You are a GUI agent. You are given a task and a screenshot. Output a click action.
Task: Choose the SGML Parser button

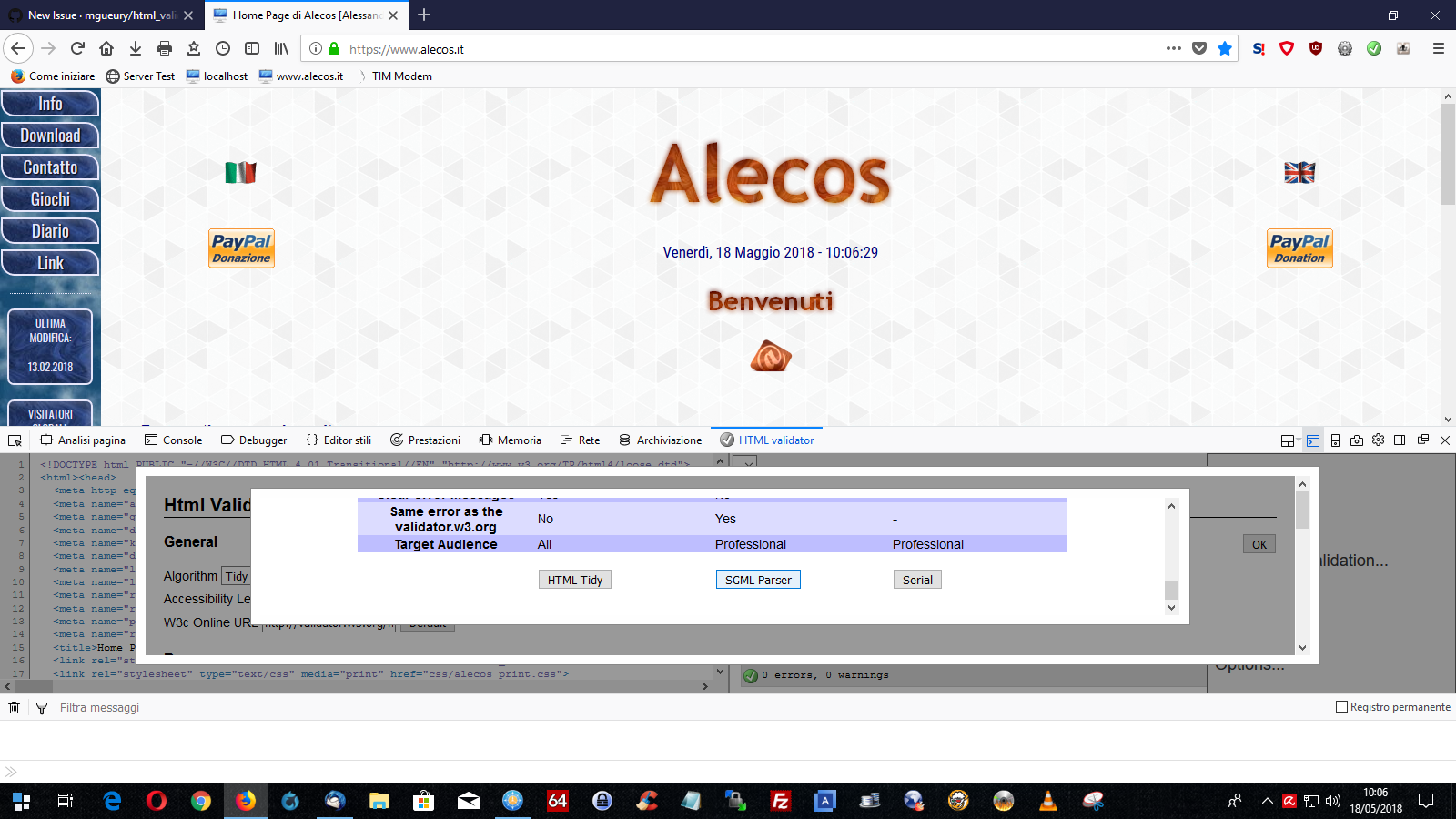tap(758, 580)
